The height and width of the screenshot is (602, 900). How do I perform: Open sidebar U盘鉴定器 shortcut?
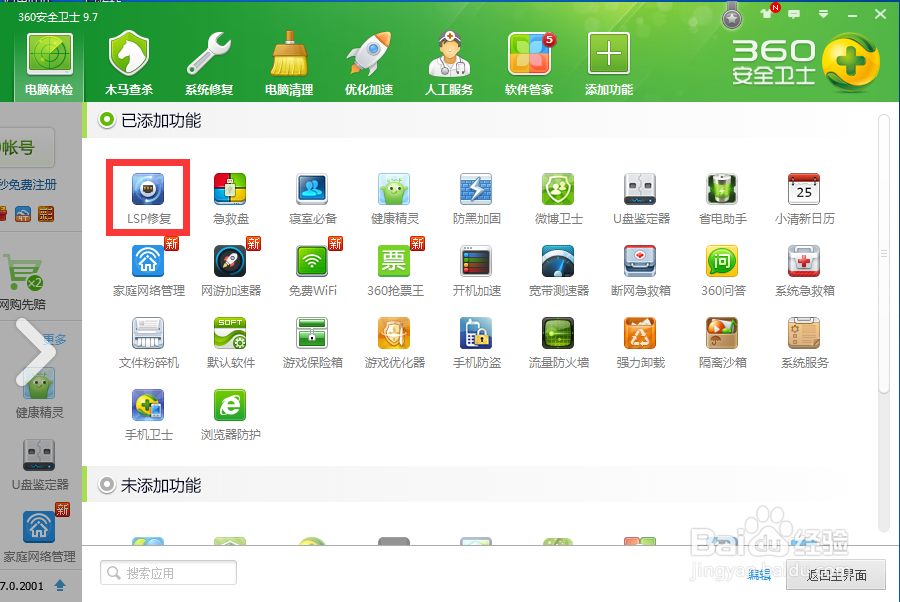click(x=40, y=465)
